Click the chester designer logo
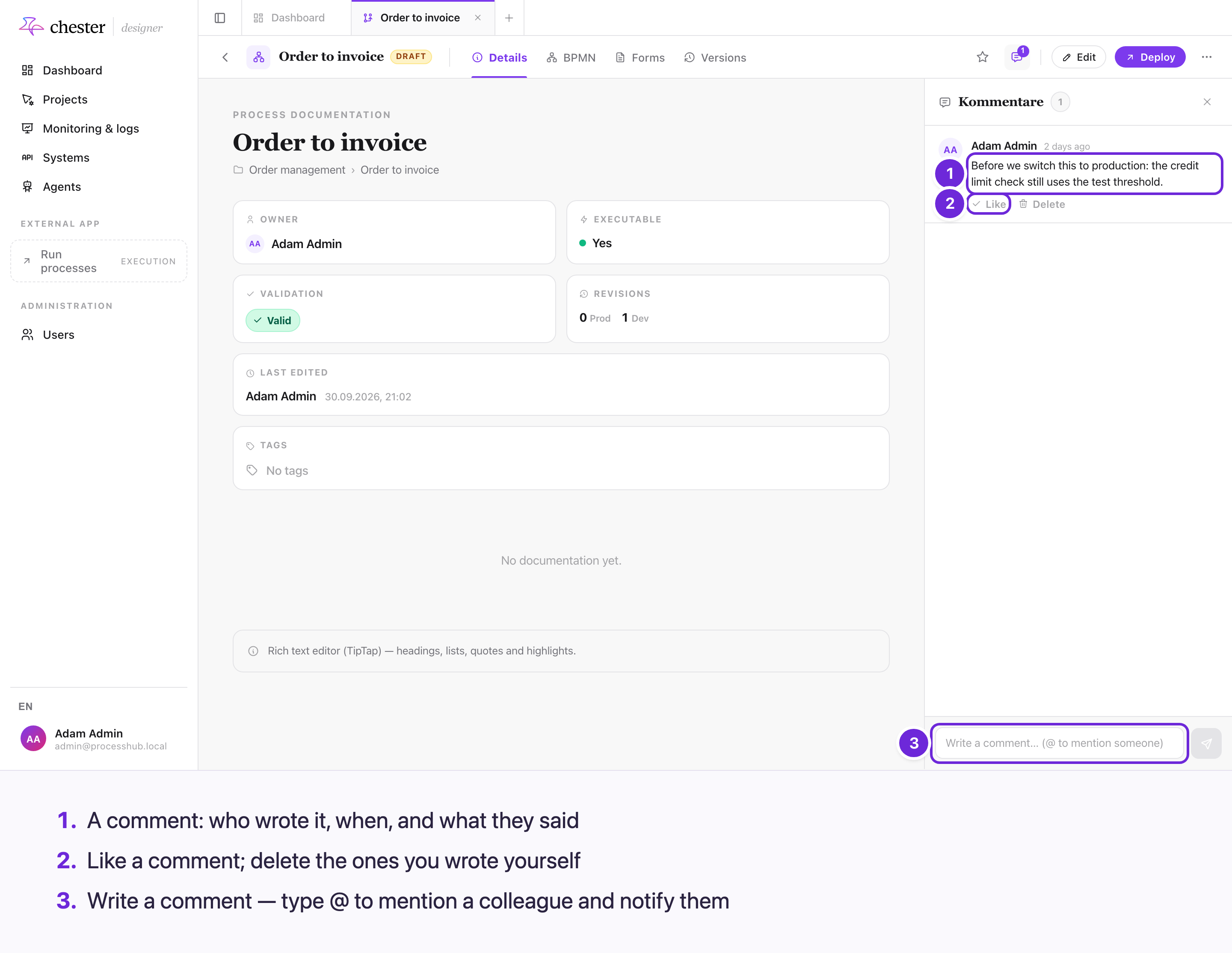Viewport: 1232px width, 953px height. pos(90,27)
